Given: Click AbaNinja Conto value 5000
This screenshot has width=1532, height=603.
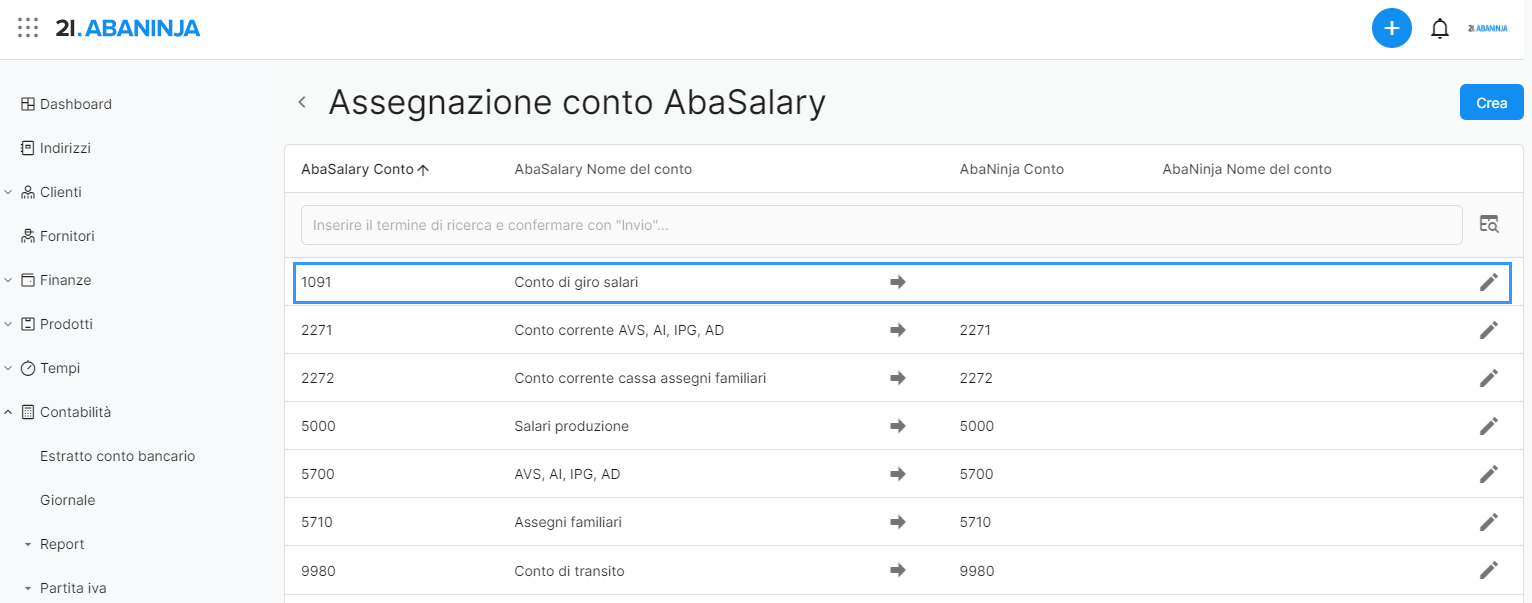Looking at the screenshot, I should [x=977, y=426].
